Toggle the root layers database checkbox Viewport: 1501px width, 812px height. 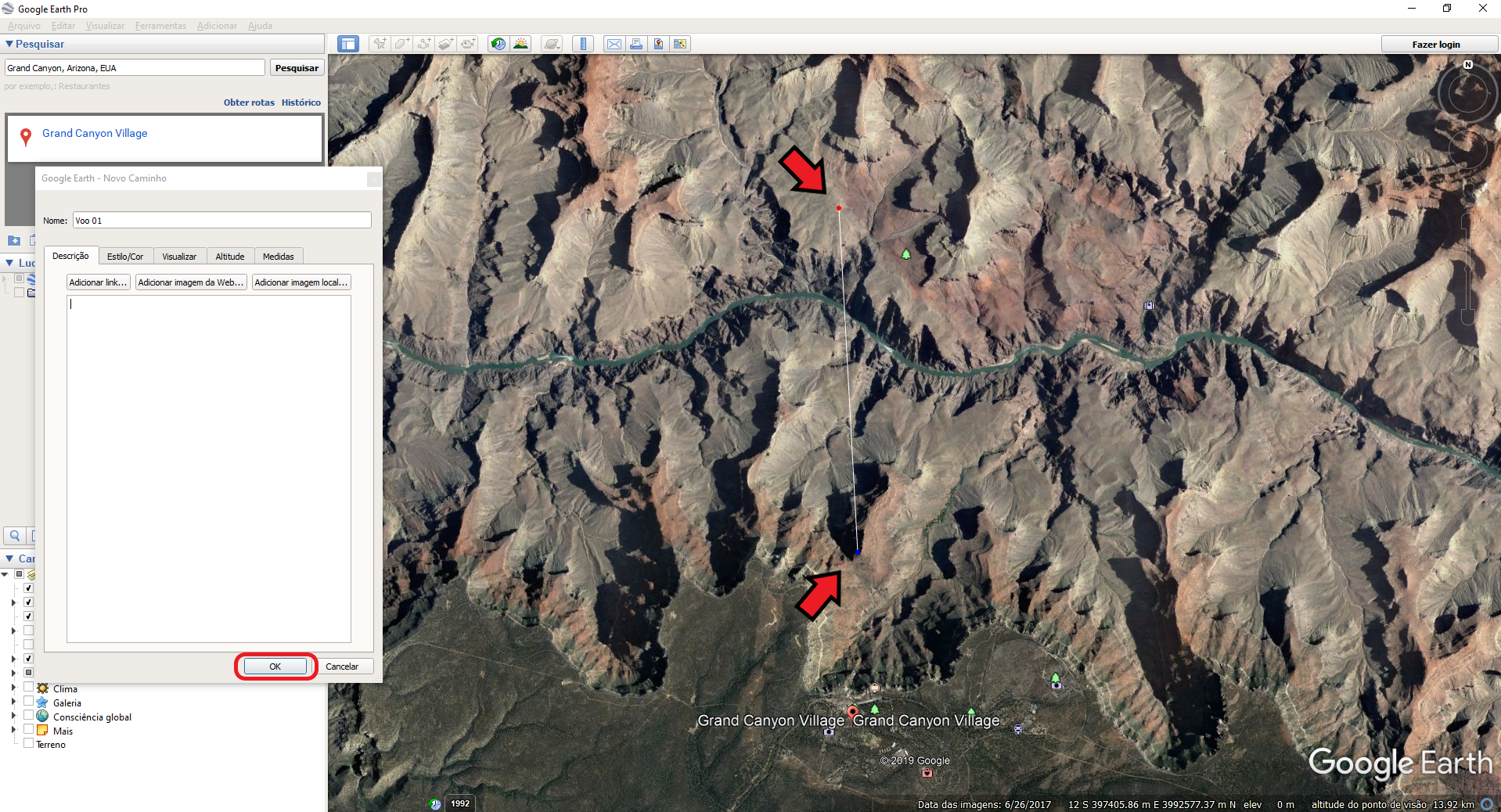19,573
